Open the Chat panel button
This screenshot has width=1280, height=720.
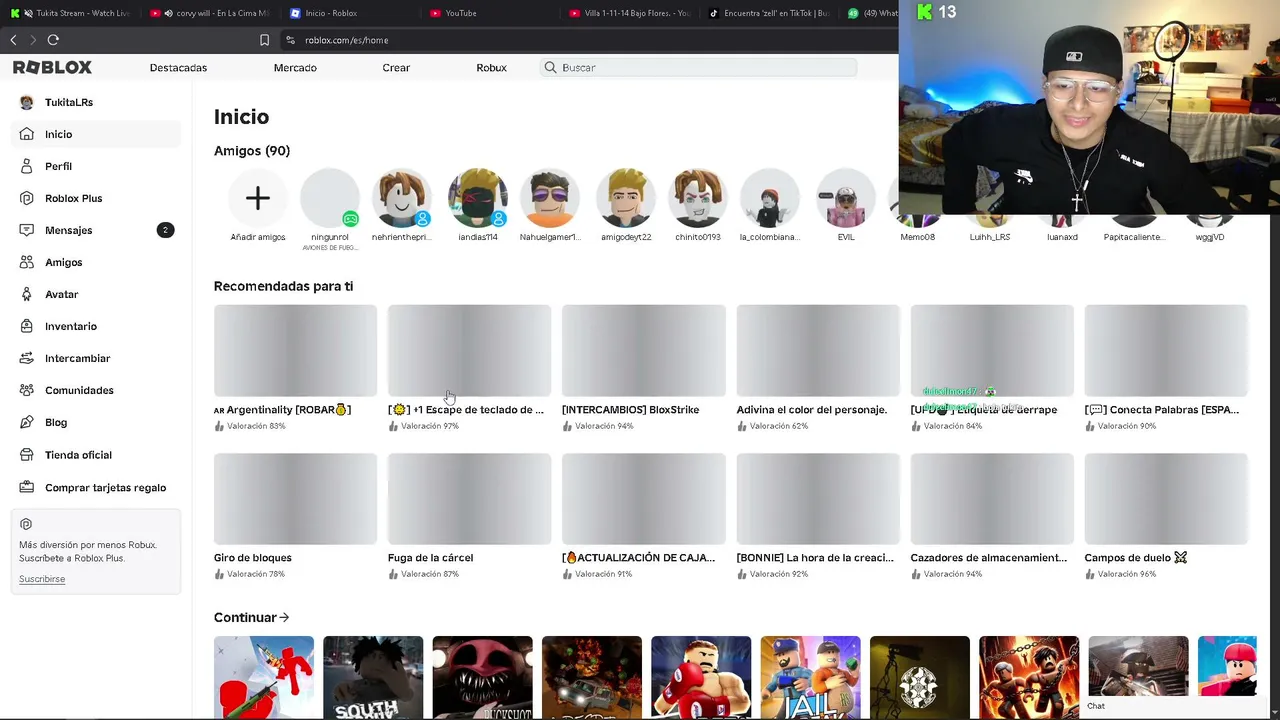[x=1096, y=706]
